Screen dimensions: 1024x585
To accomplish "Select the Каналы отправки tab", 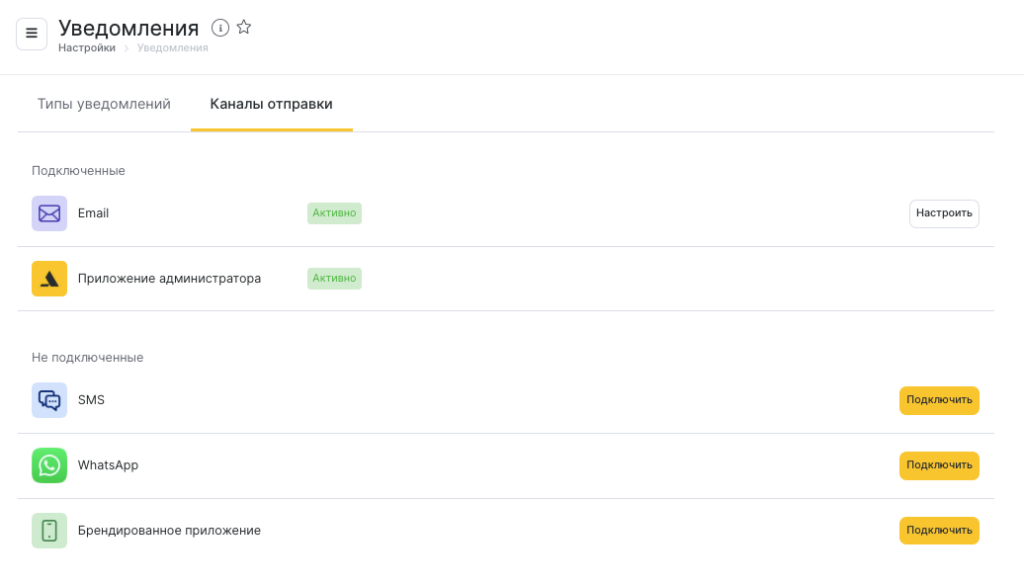I will click(271, 104).
